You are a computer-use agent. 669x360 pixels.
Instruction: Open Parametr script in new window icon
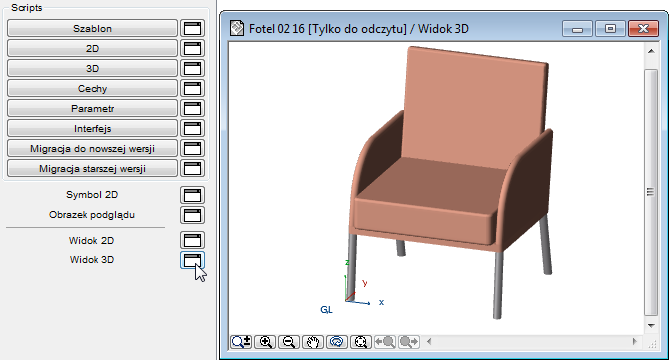192,108
